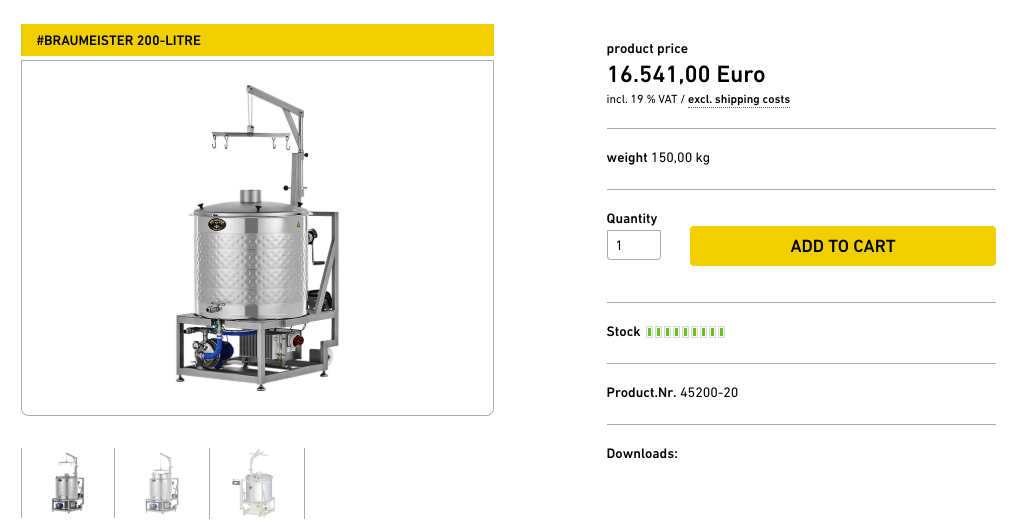1018x530 pixels.
Task: Click the product number 45200-20
Action: pos(709,393)
